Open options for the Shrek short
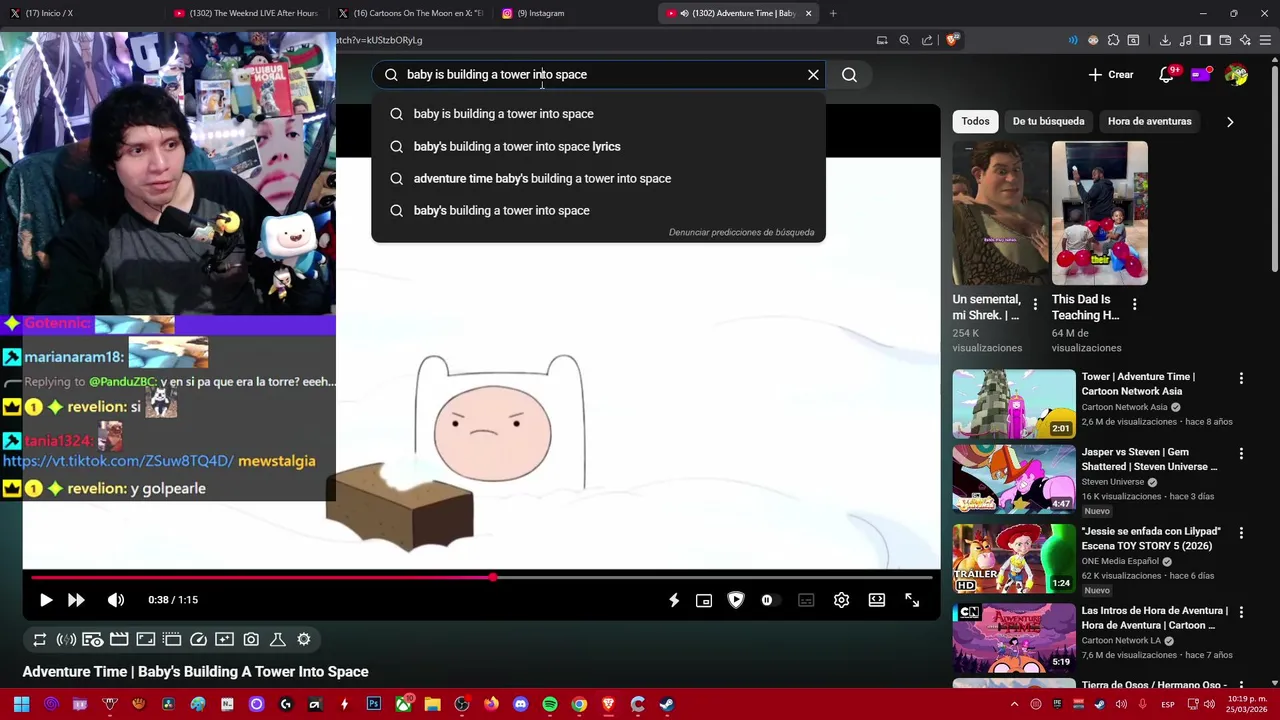1280x720 pixels. (x=1035, y=304)
